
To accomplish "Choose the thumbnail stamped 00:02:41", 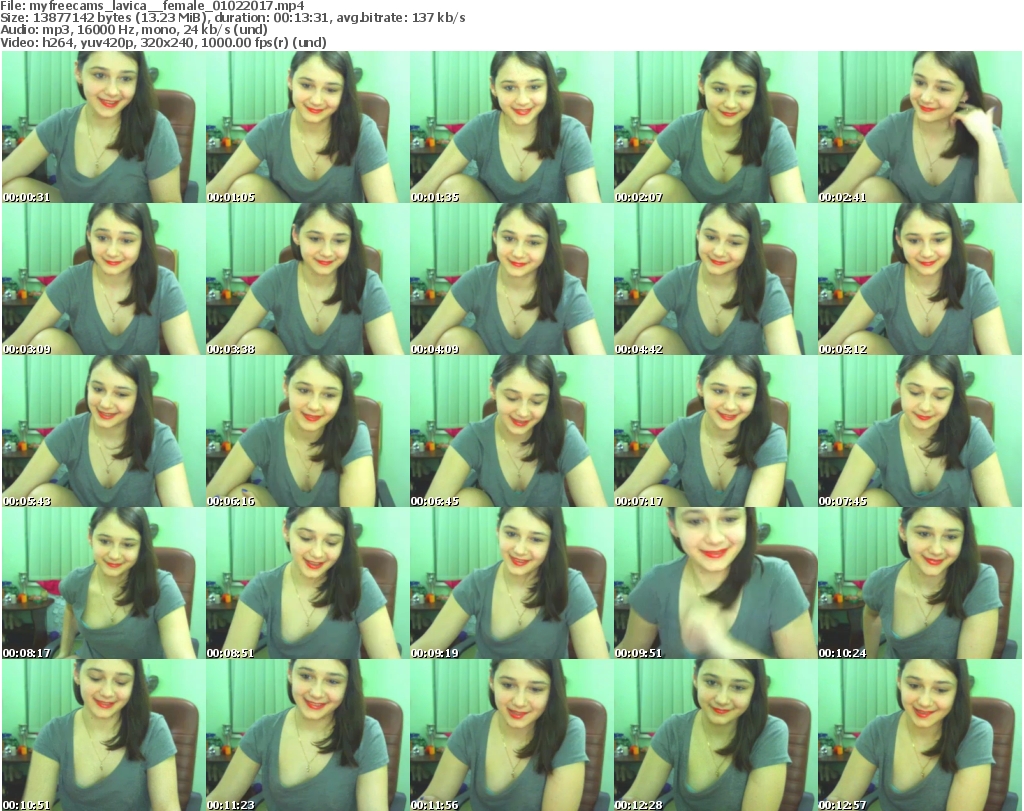I will tap(920, 127).
